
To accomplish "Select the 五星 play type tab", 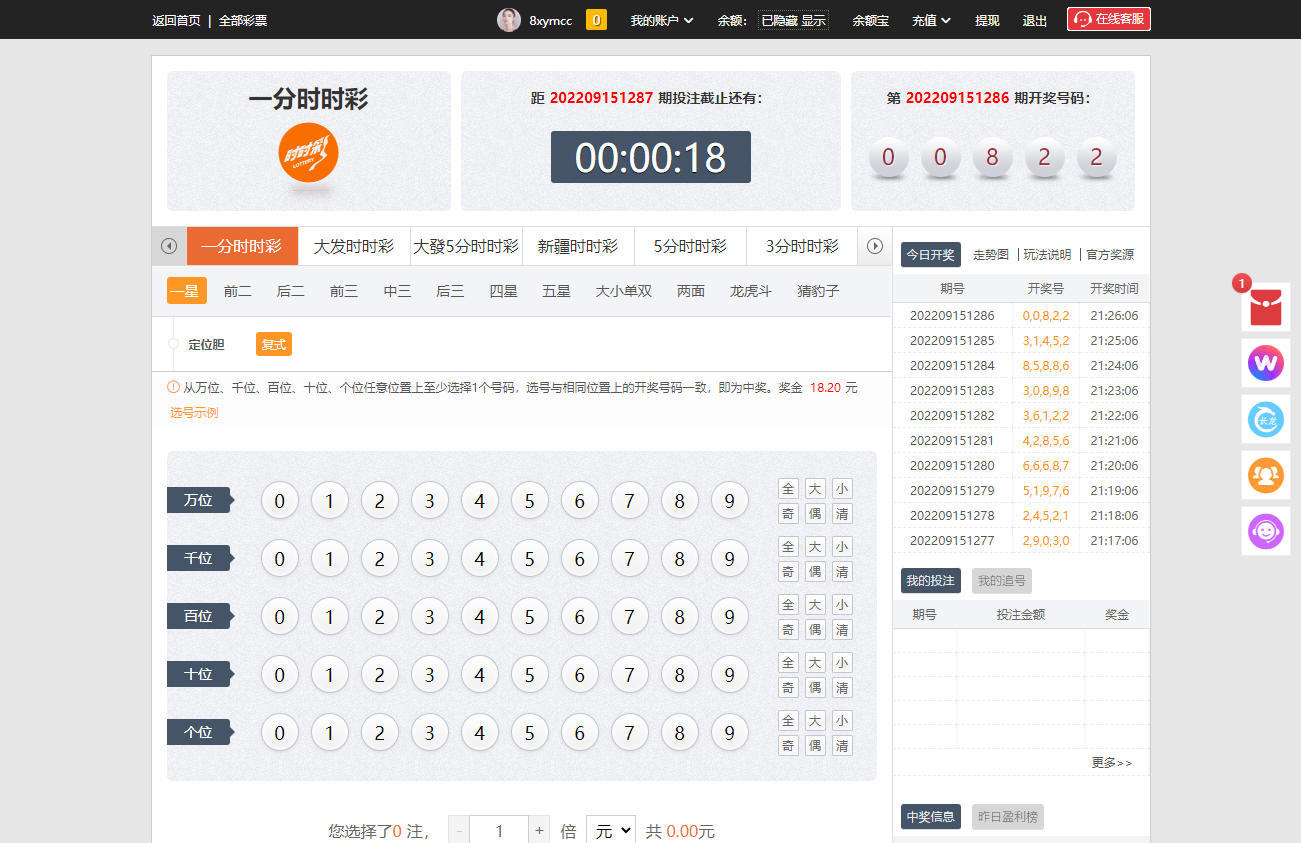I will (x=556, y=291).
